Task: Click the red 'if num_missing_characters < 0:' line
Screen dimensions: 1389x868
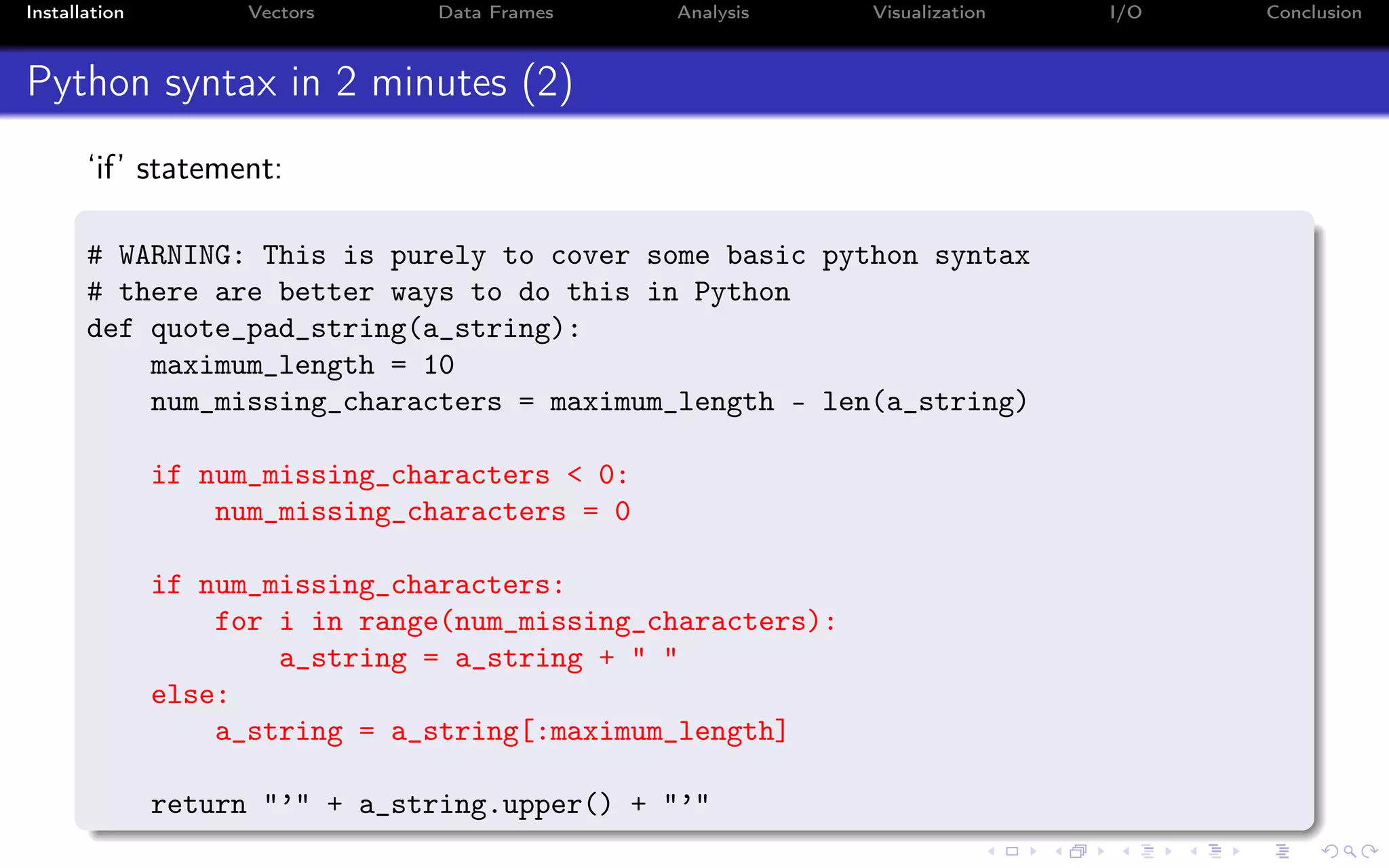Action: pos(390,475)
